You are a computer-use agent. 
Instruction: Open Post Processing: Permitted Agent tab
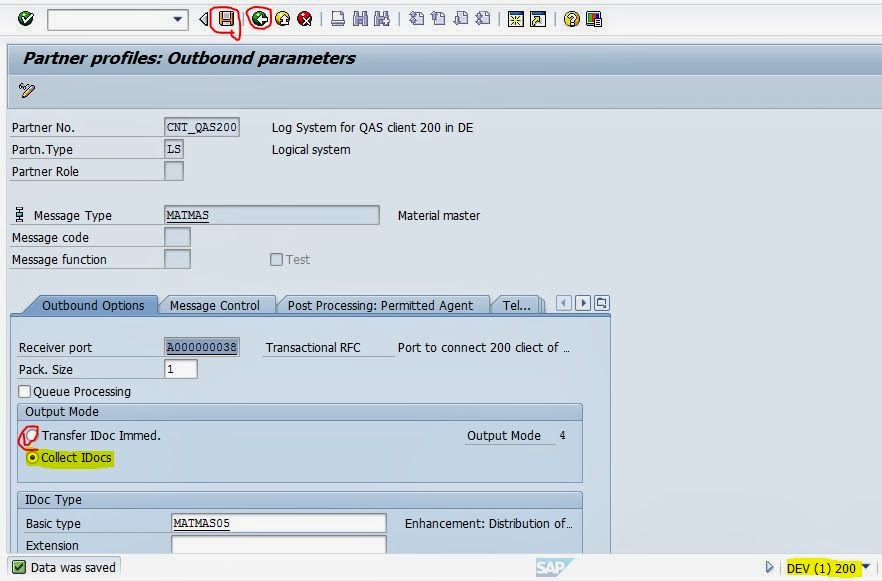(380, 305)
